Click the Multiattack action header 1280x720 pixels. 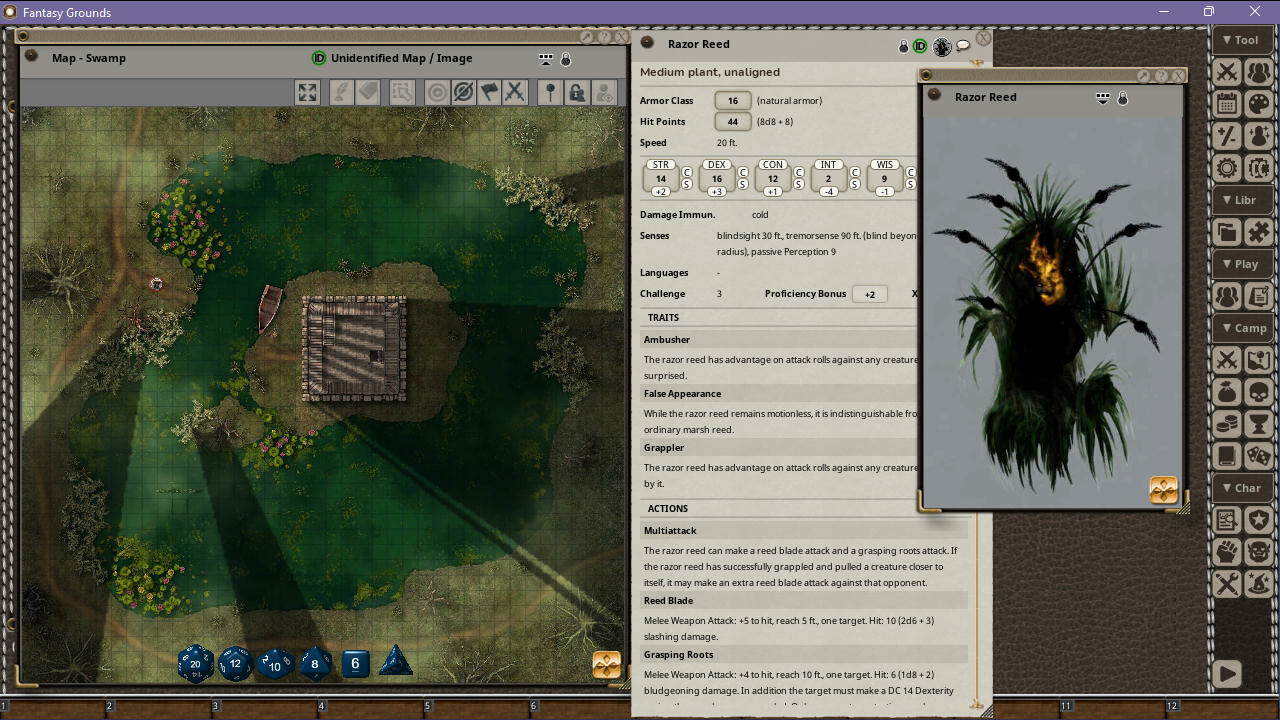(x=670, y=531)
